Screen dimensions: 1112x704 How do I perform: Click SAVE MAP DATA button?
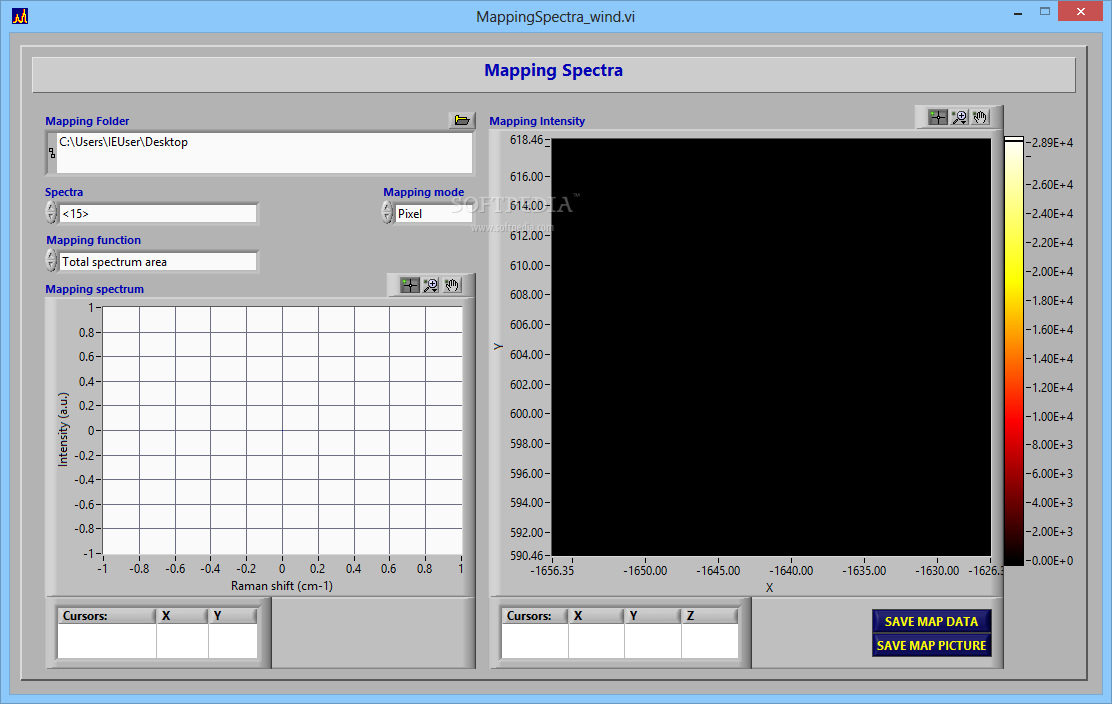pos(931,621)
